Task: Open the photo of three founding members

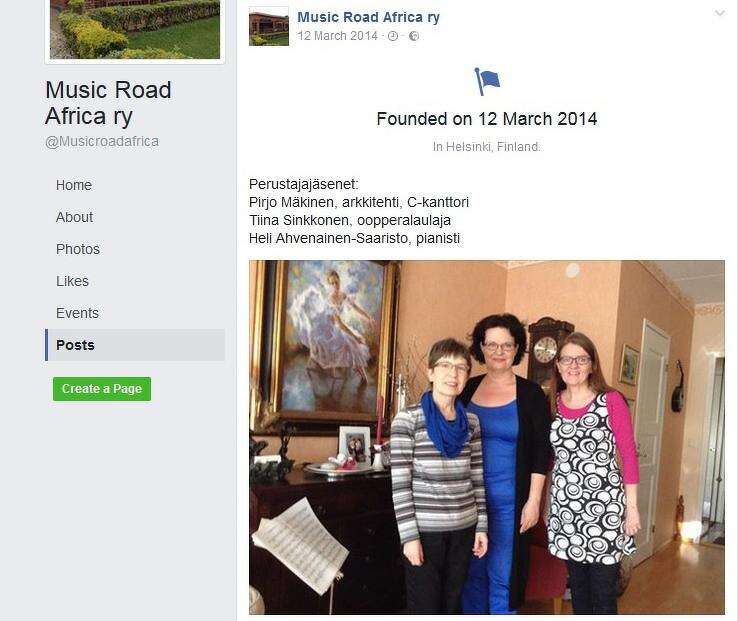Action: 487,437
